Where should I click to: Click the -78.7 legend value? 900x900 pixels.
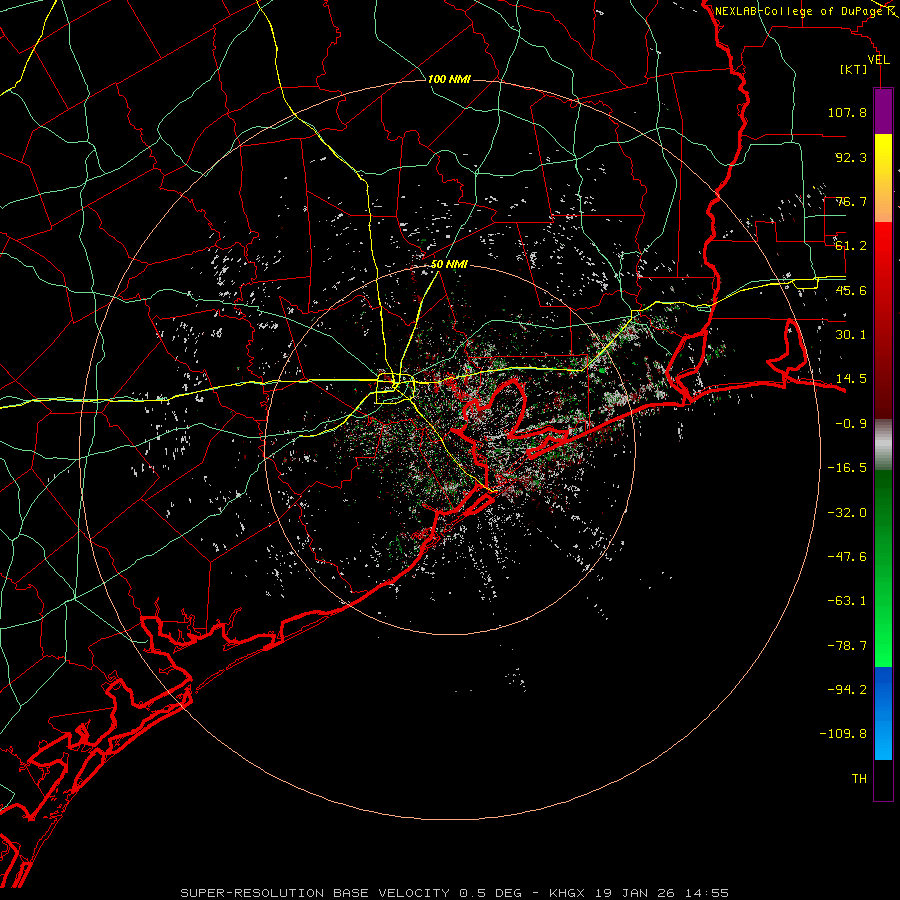[847, 646]
